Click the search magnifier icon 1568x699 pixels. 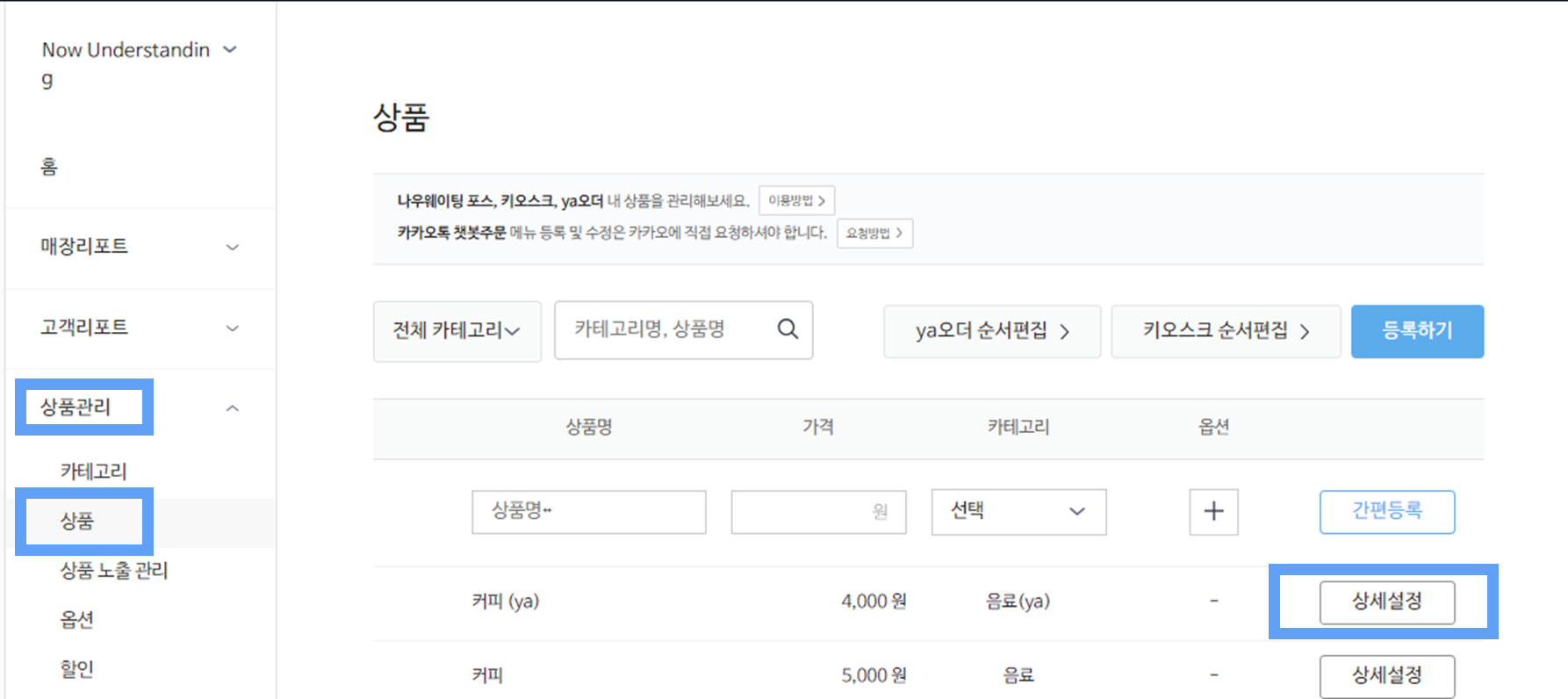click(788, 329)
